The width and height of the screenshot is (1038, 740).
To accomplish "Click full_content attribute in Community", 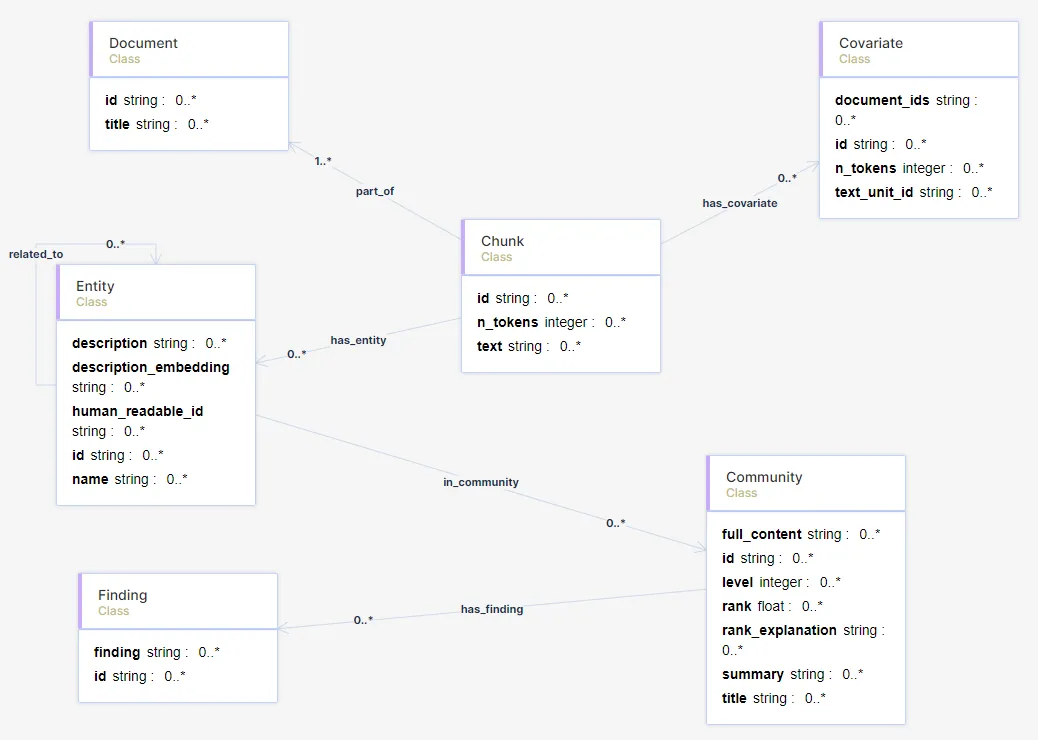I will pos(801,535).
